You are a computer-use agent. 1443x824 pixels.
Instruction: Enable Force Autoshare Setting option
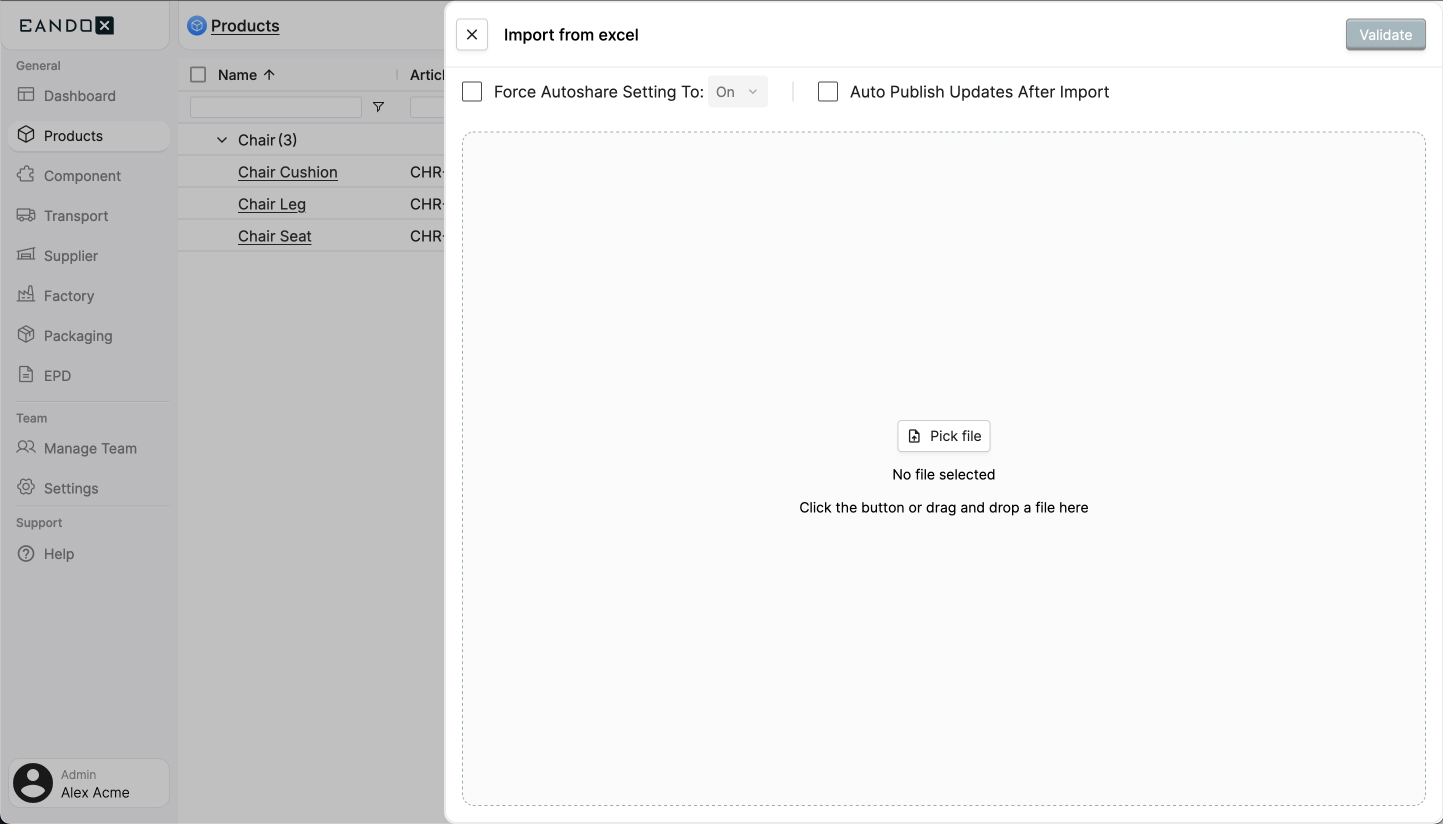pyautogui.click(x=472, y=91)
